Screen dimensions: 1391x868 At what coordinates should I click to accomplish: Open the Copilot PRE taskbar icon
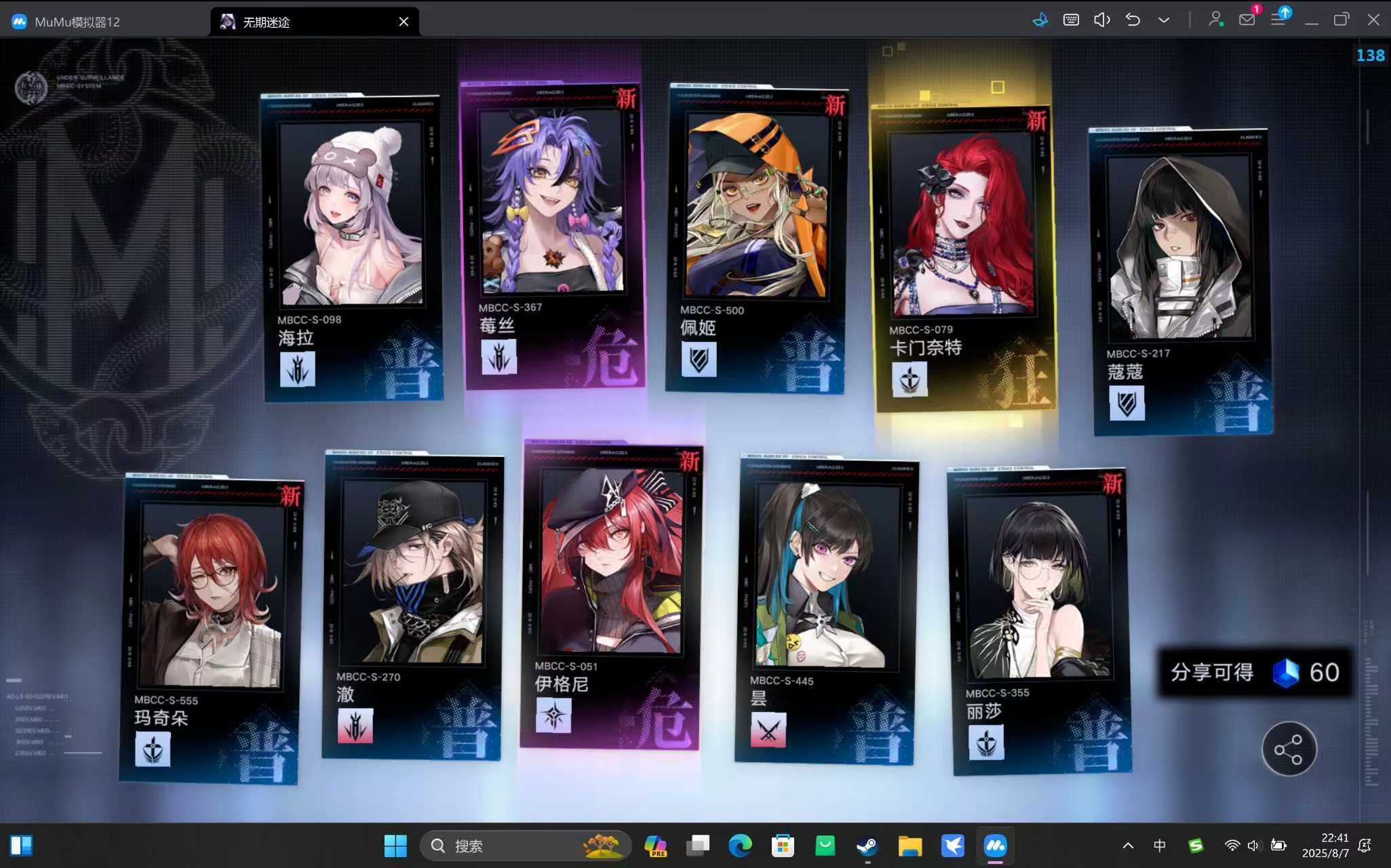click(655, 846)
